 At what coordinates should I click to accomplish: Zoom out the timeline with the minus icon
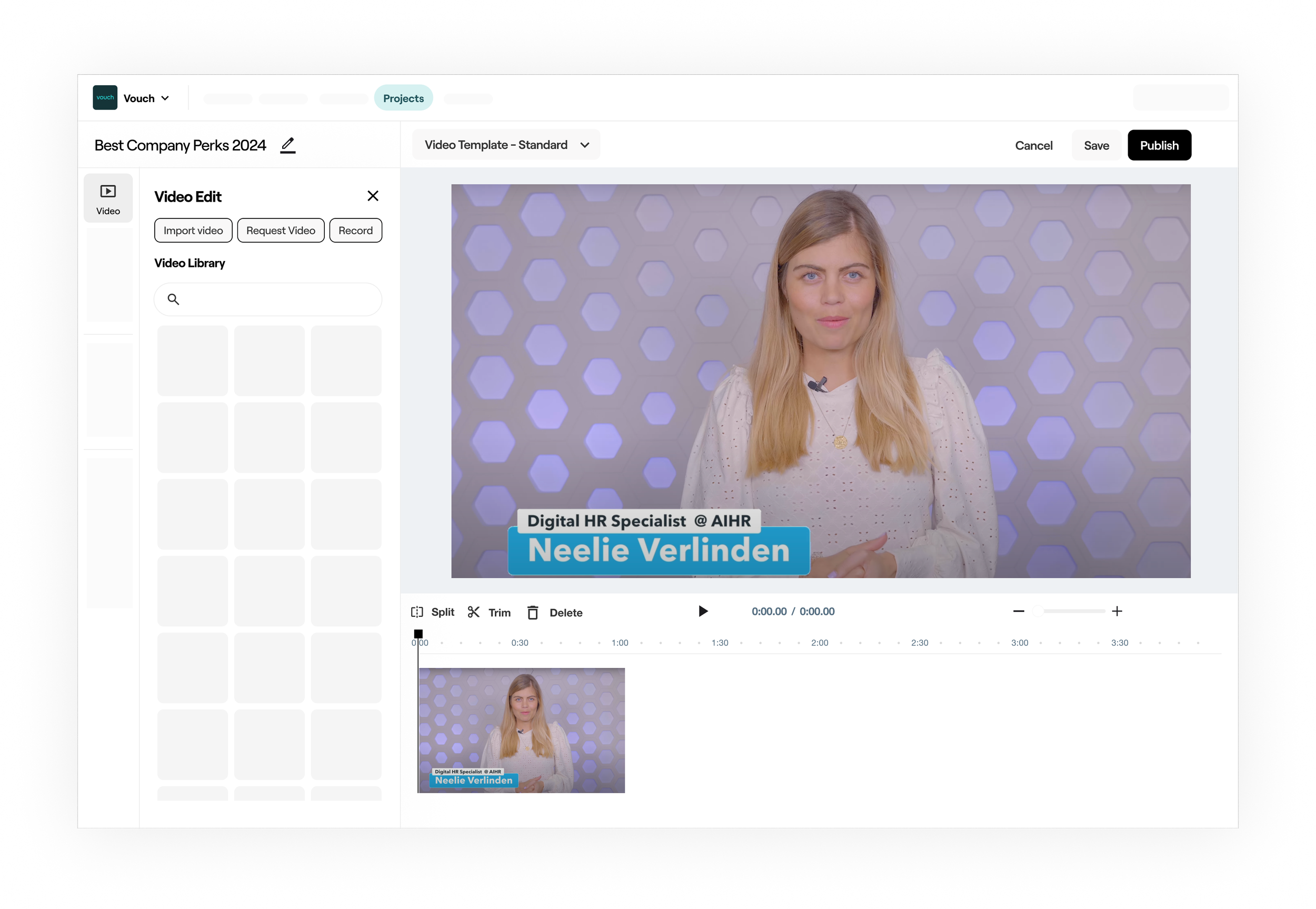tap(1019, 611)
